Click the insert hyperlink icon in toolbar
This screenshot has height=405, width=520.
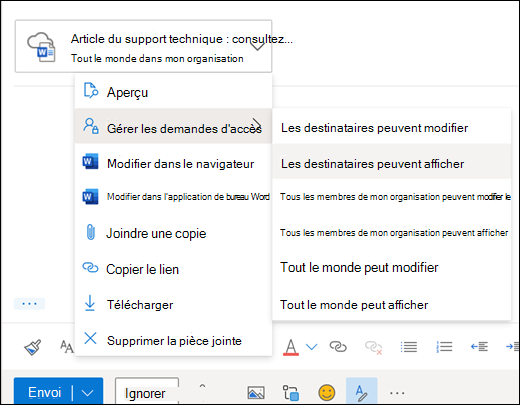coord(338,347)
